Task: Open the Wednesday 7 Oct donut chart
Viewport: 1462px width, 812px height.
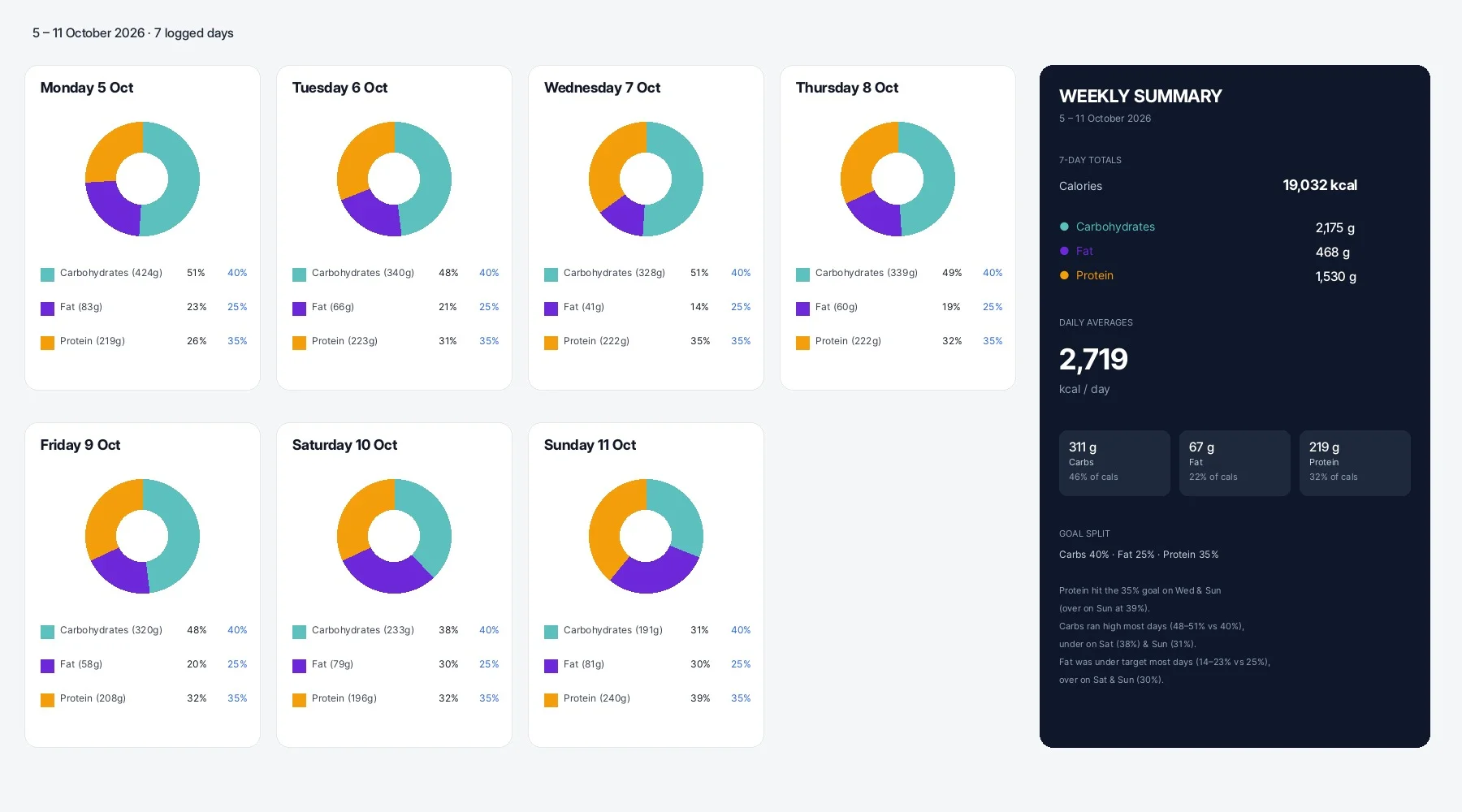Action: (646, 179)
